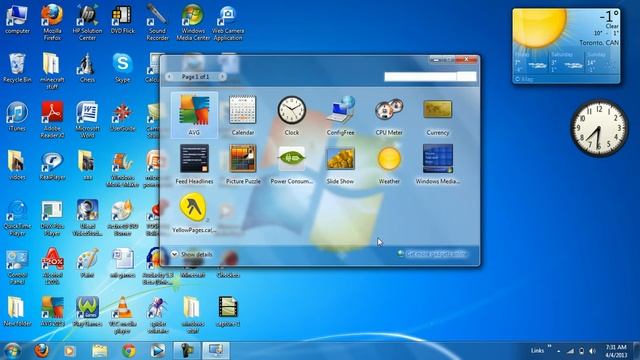Expand the Links toolbar chevron on taskbar
This screenshot has width=640, height=360.
(x=549, y=347)
